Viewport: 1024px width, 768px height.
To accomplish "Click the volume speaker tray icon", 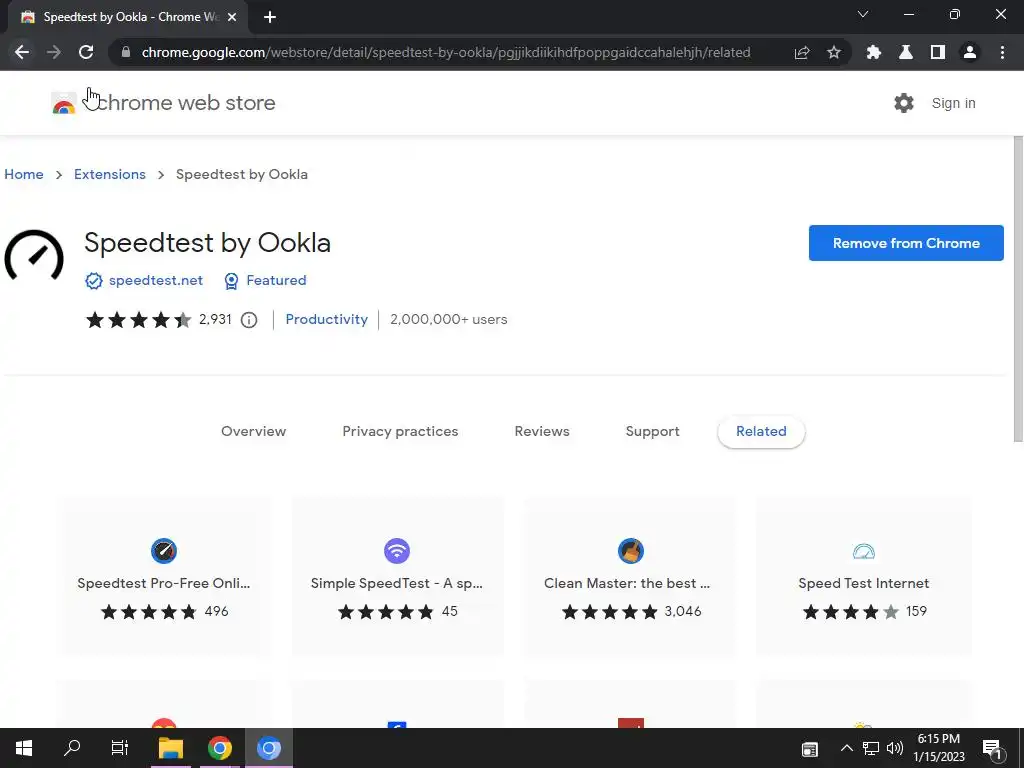I will [895, 748].
